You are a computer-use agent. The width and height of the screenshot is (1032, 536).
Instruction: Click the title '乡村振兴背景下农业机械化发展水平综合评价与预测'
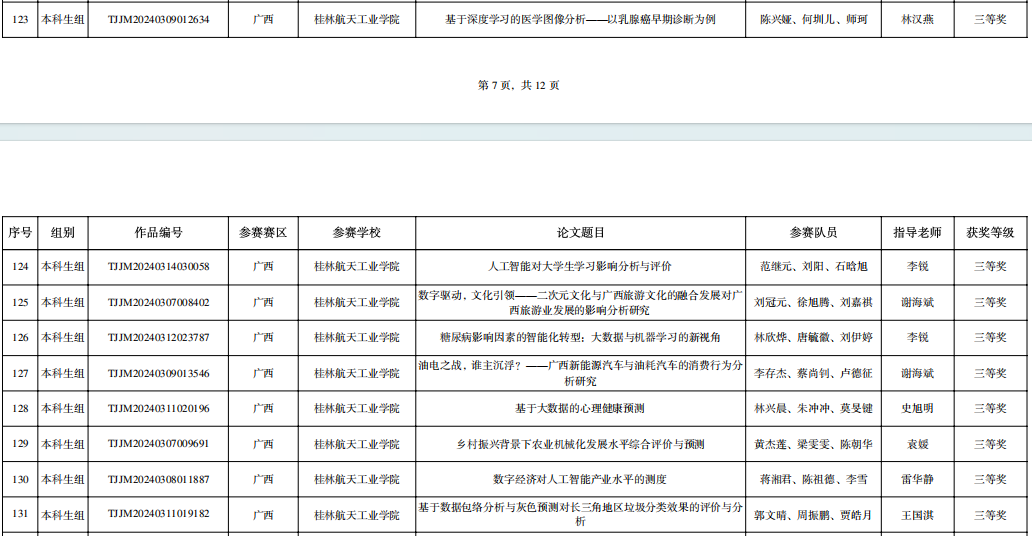(580, 444)
